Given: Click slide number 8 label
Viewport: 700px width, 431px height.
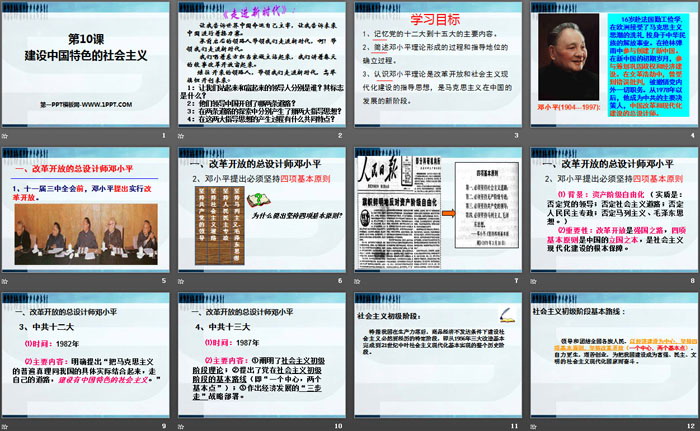Looking at the screenshot, I should [x=693, y=280].
